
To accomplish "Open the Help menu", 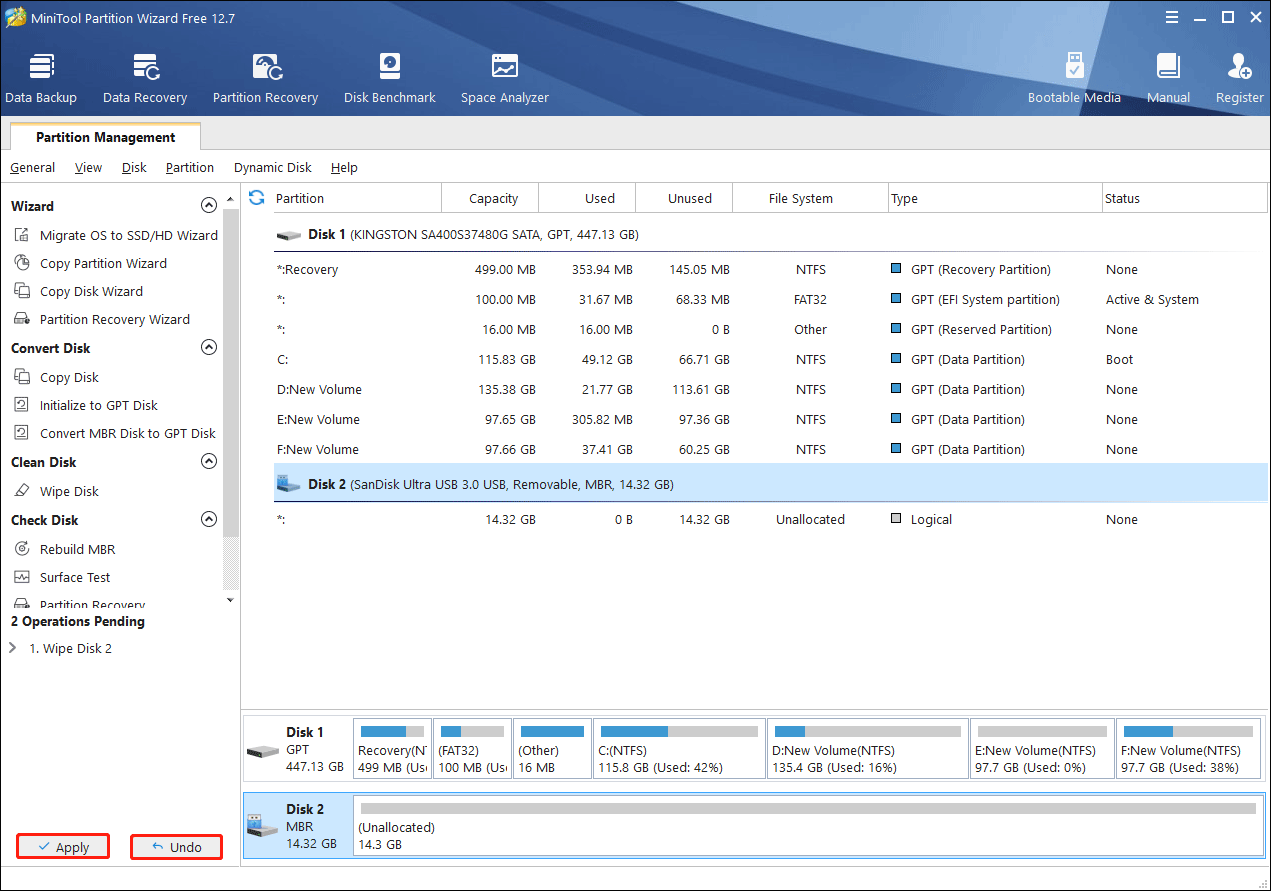I will [344, 167].
